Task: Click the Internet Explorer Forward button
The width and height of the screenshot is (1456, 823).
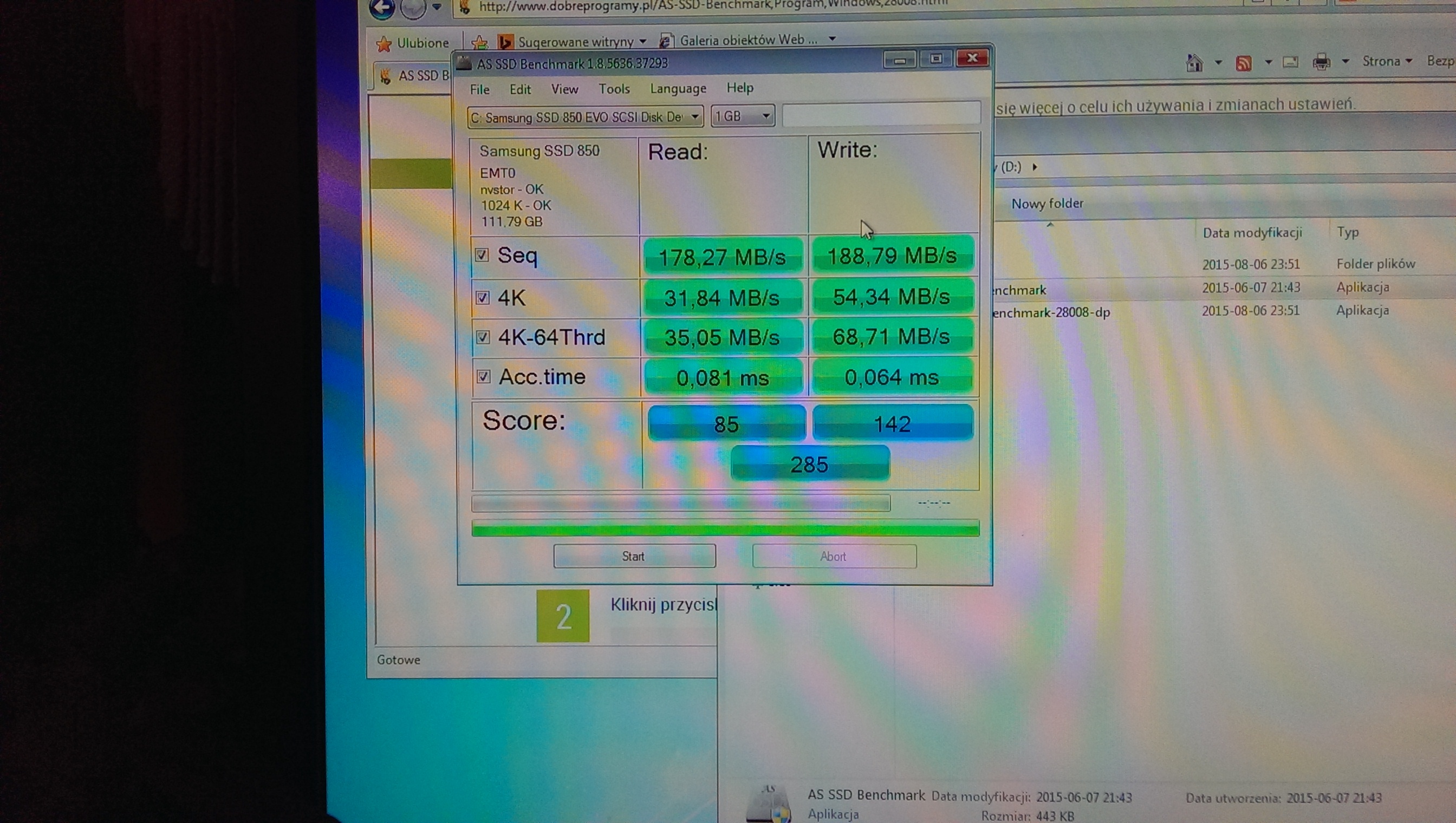Action: pos(413,8)
